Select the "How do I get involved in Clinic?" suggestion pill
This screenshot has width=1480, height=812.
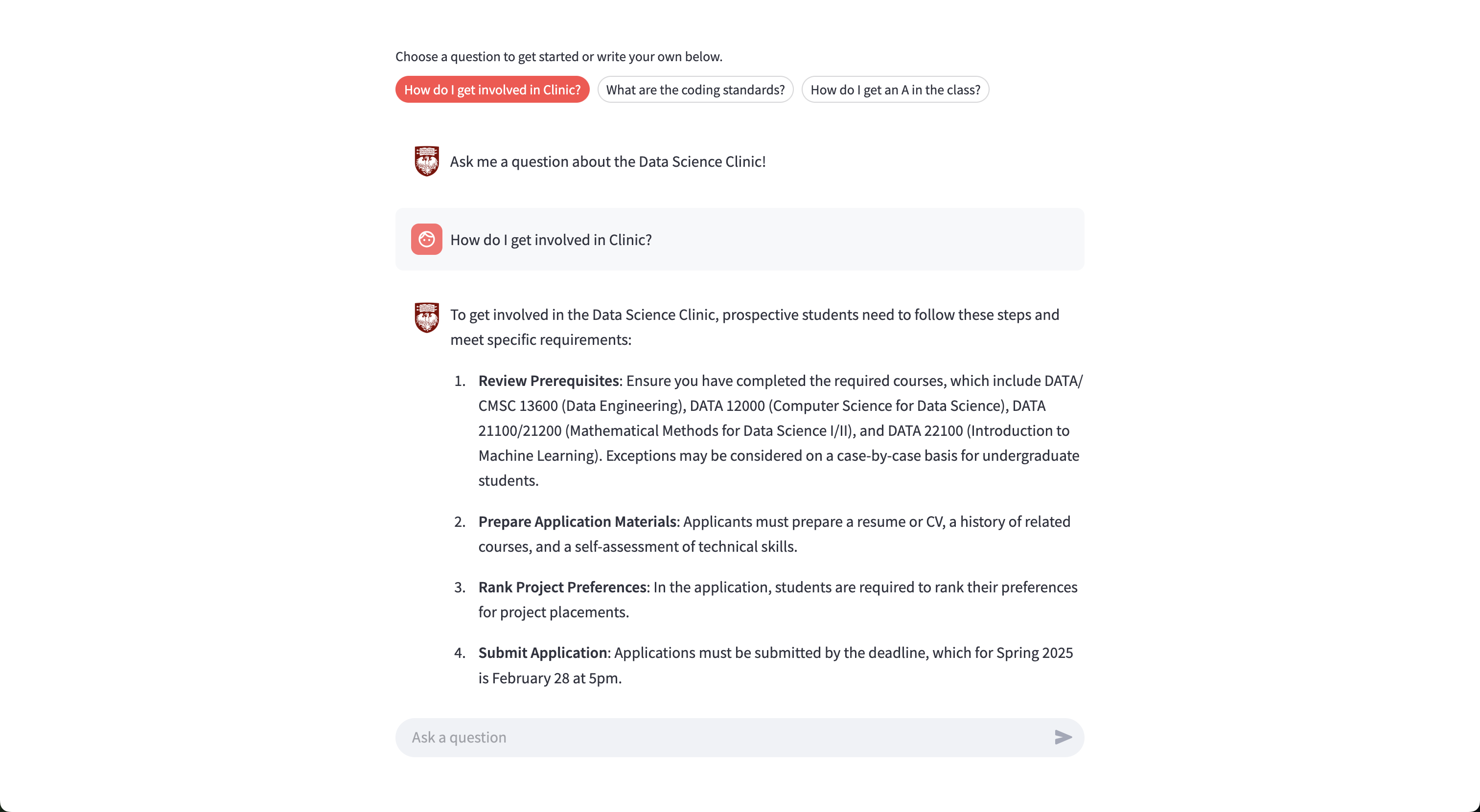(492, 90)
